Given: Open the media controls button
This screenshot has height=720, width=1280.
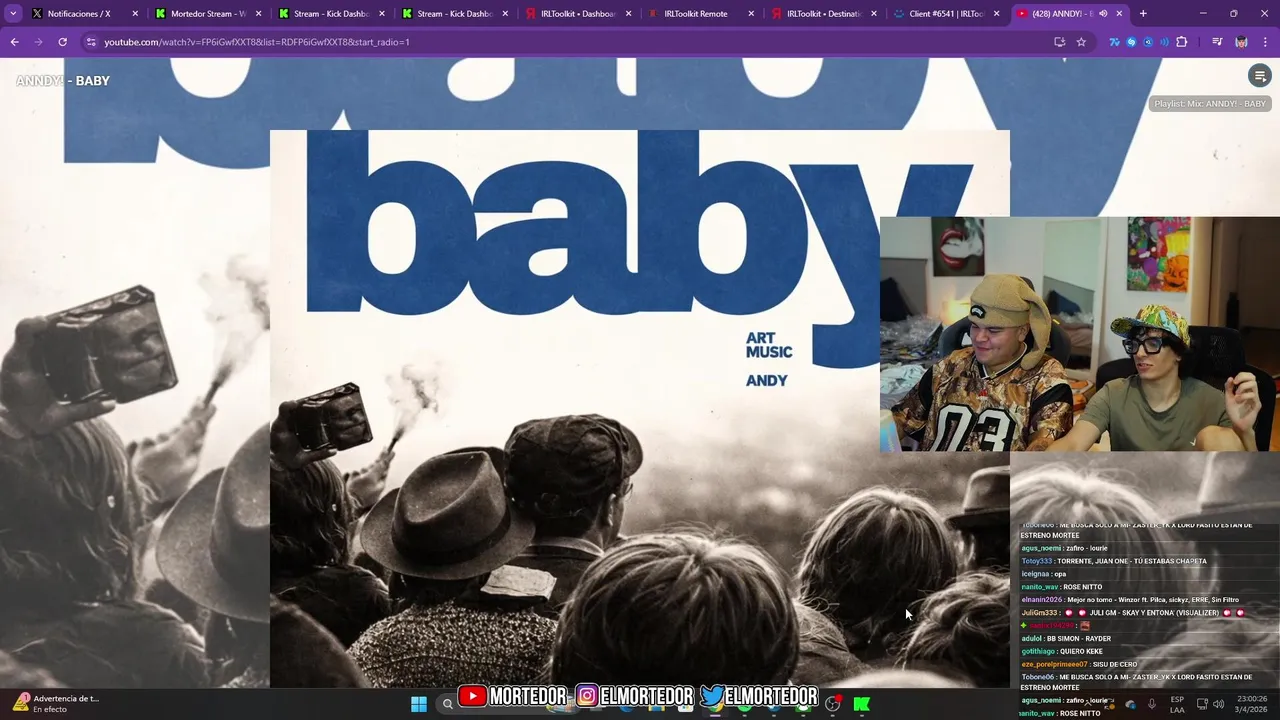Looking at the screenshot, I should pos(1217,42).
